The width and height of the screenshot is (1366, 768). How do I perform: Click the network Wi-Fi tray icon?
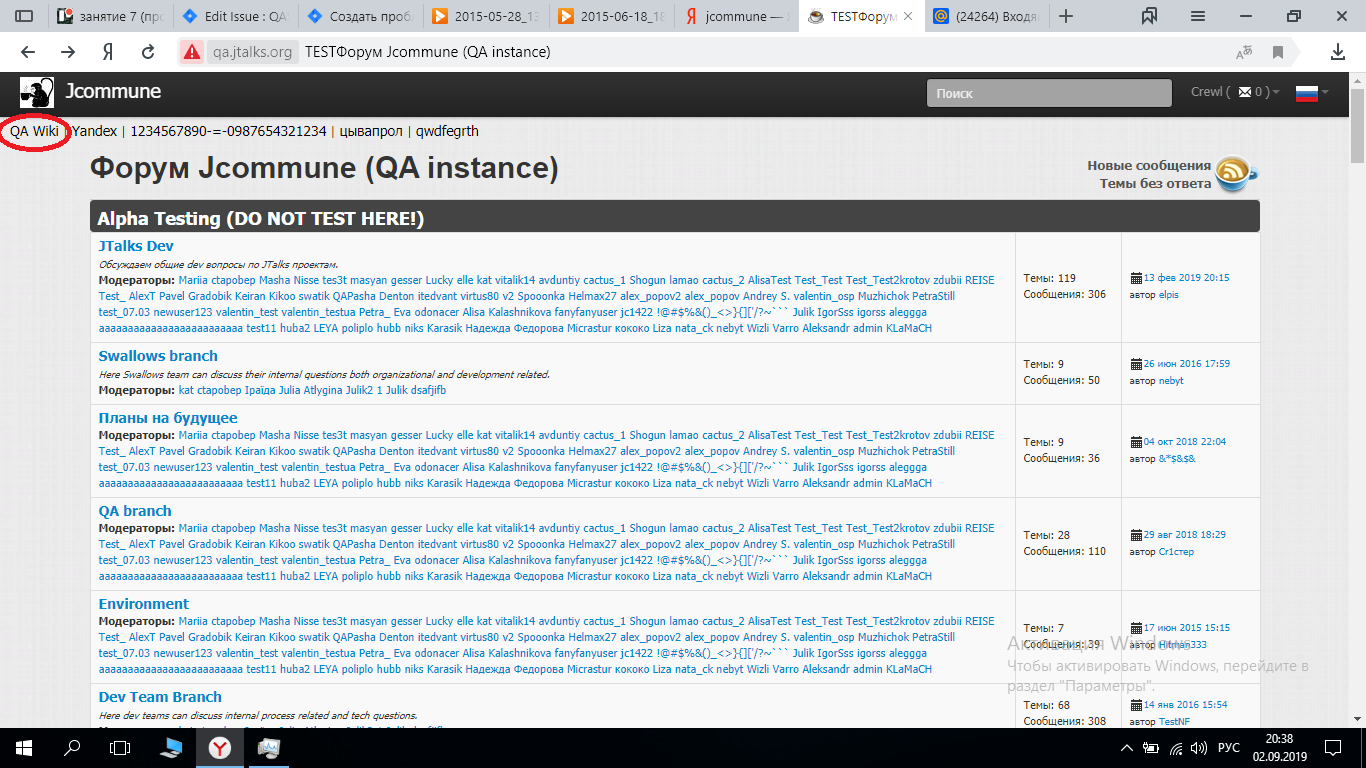[1176, 748]
